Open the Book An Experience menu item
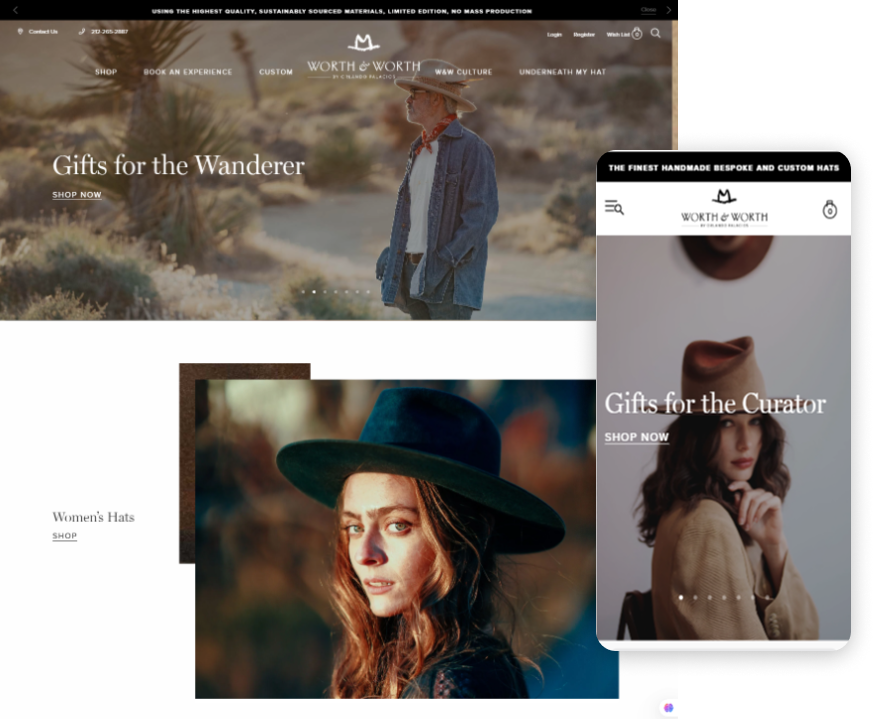This screenshot has height=719, width=875. point(188,72)
